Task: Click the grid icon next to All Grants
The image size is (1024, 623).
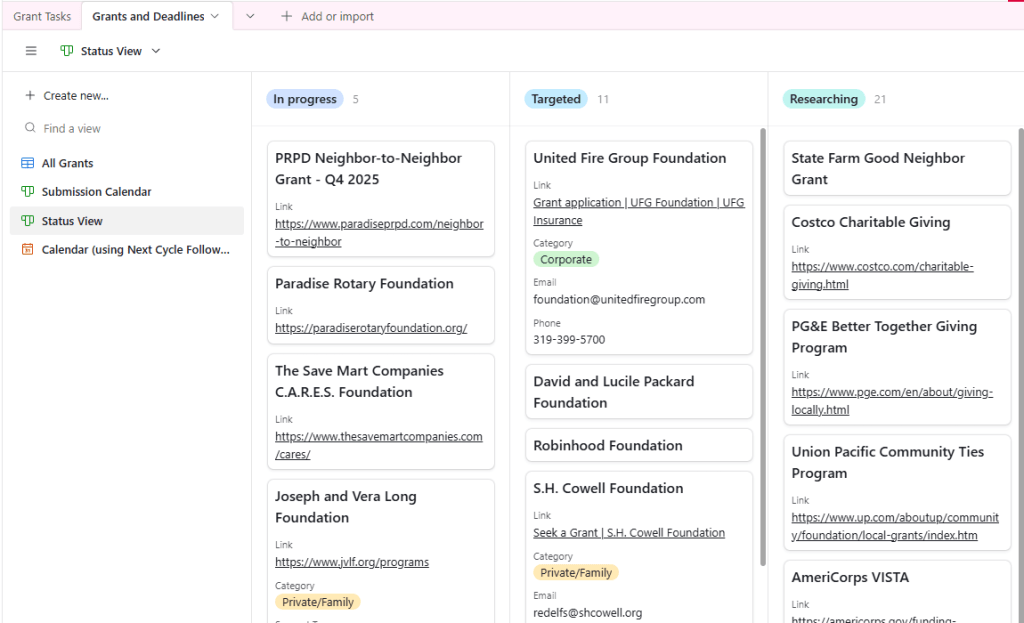Action: (x=27, y=163)
